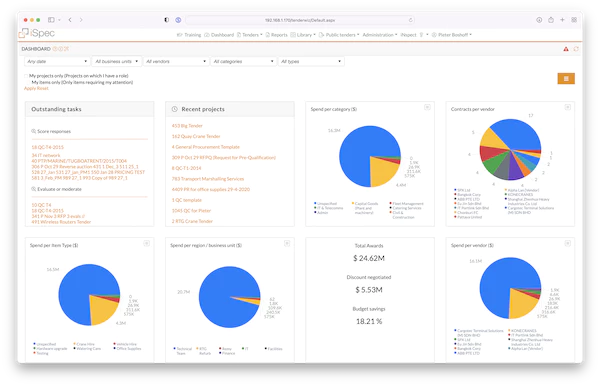Open the 162 Quay Crane Tender project
This screenshot has width=600, height=386.
196,136
